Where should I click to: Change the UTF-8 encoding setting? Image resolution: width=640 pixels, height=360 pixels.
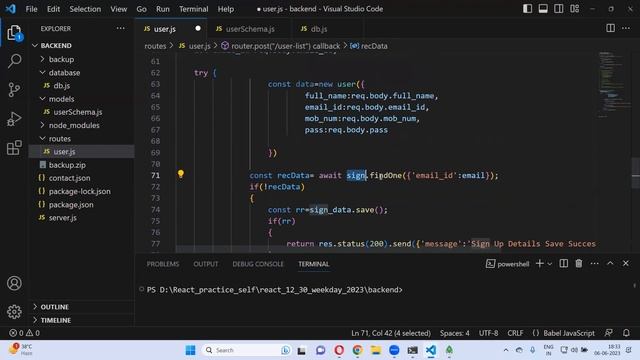[488, 333]
